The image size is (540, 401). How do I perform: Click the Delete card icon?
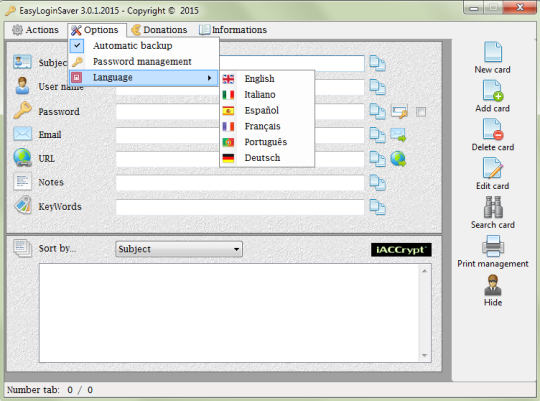493,130
